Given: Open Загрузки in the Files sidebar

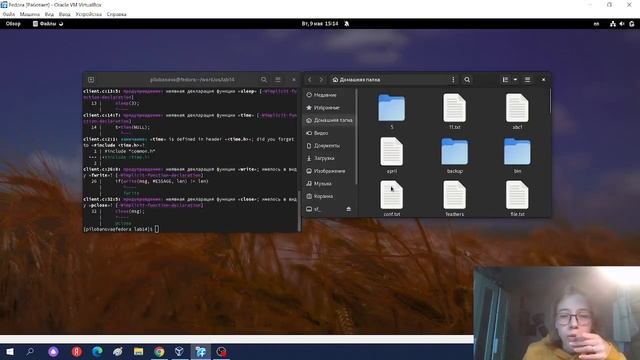Looking at the screenshot, I should [x=329, y=158].
